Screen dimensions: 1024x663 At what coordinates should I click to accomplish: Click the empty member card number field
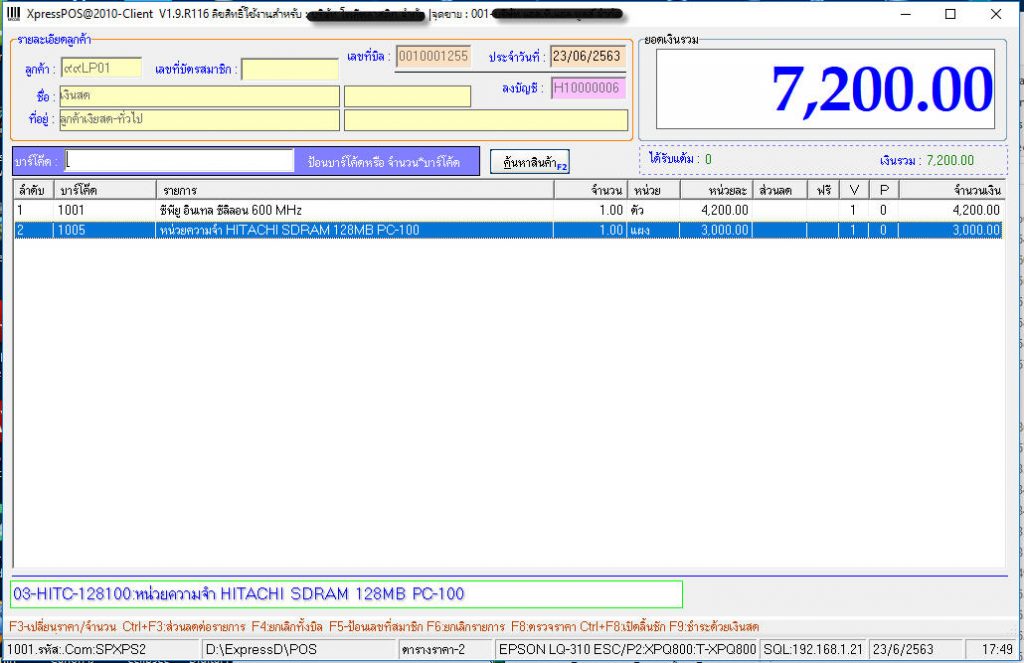point(290,70)
